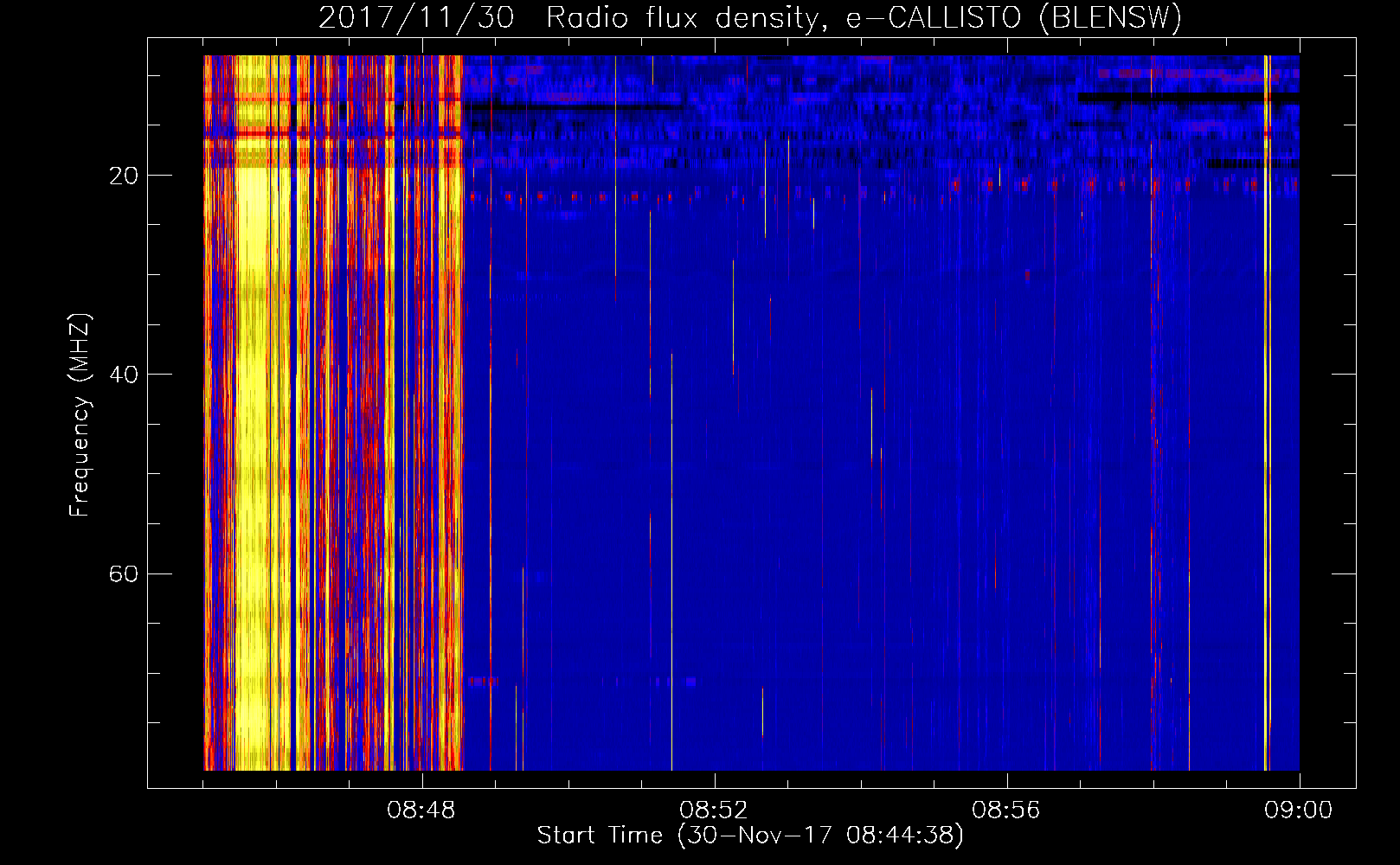Click the y-axis label "Frequency (MHZ)"
Viewport: 1400px width, 865px height.
tap(80, 415)
